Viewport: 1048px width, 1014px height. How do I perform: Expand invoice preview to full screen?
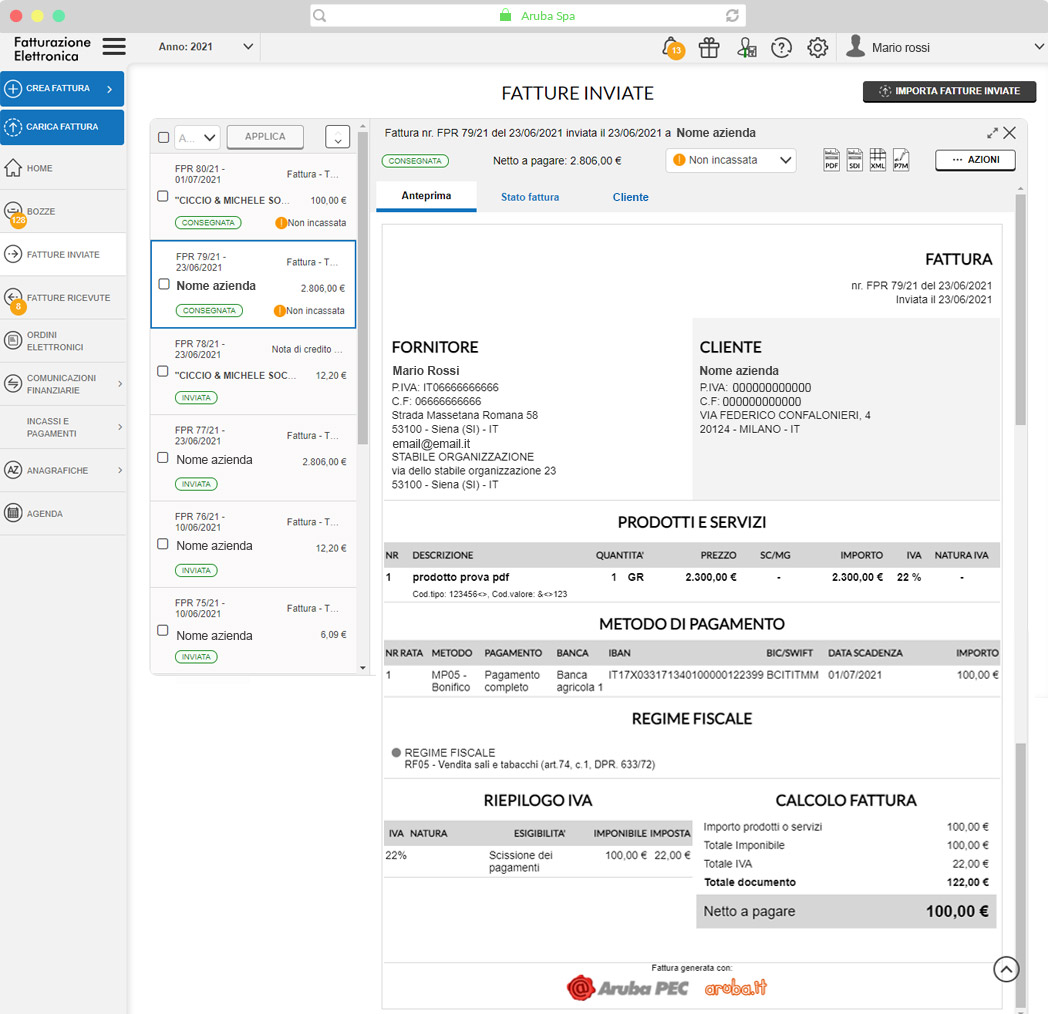point(992,133)
